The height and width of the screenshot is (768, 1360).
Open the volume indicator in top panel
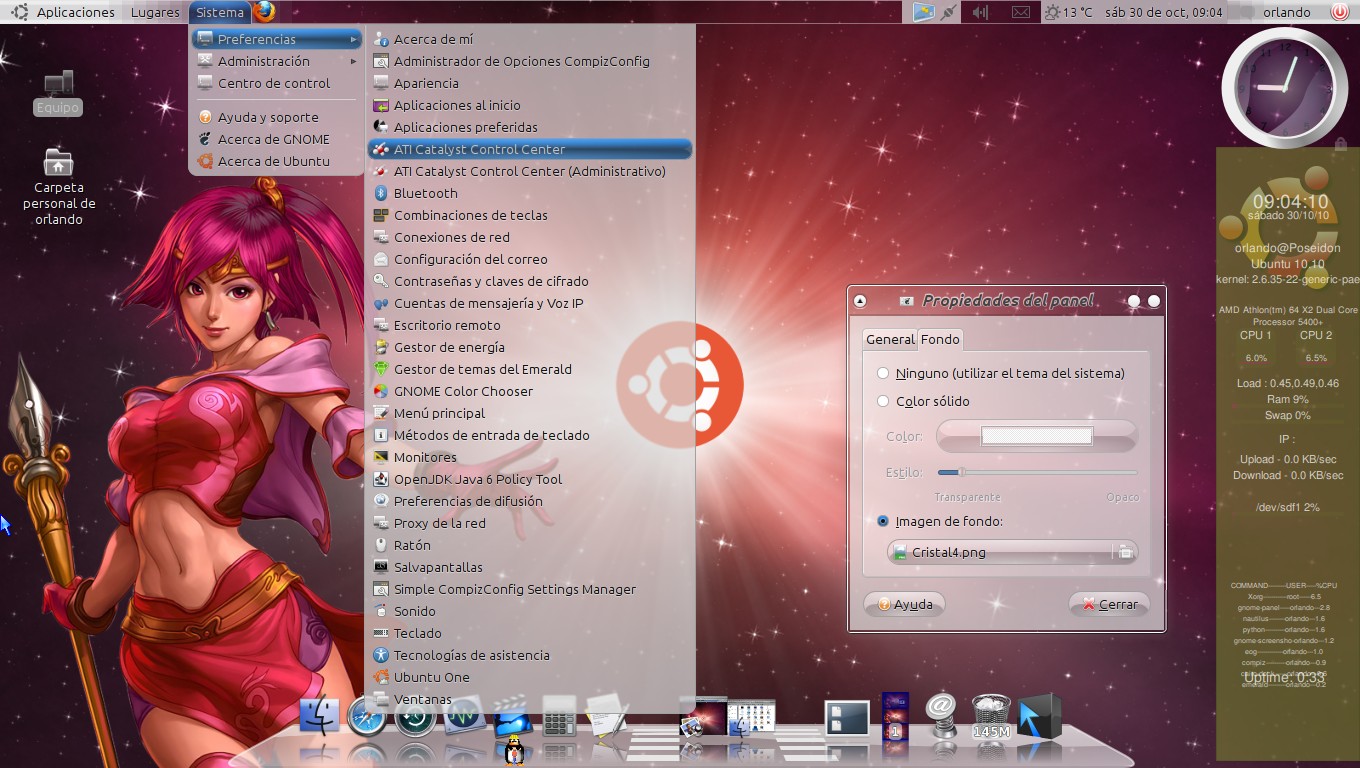981,12
